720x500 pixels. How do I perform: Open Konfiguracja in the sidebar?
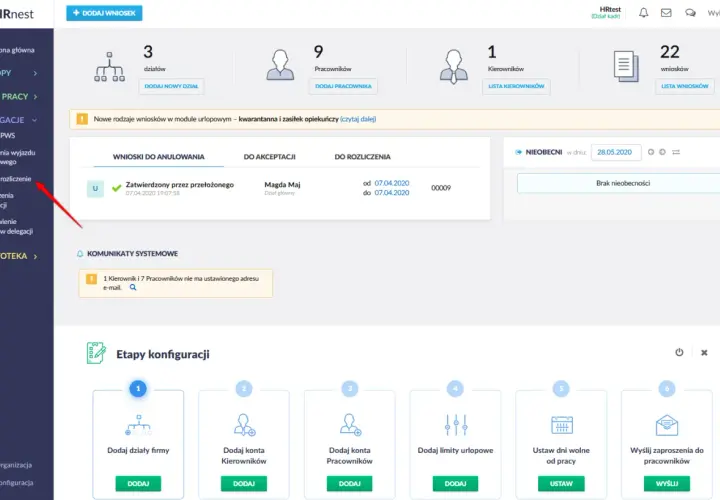[x=17, y=483]
